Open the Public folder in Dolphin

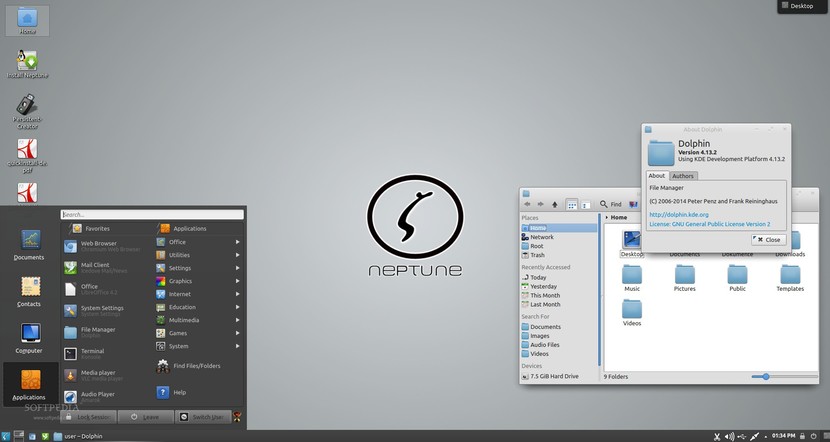737,278
